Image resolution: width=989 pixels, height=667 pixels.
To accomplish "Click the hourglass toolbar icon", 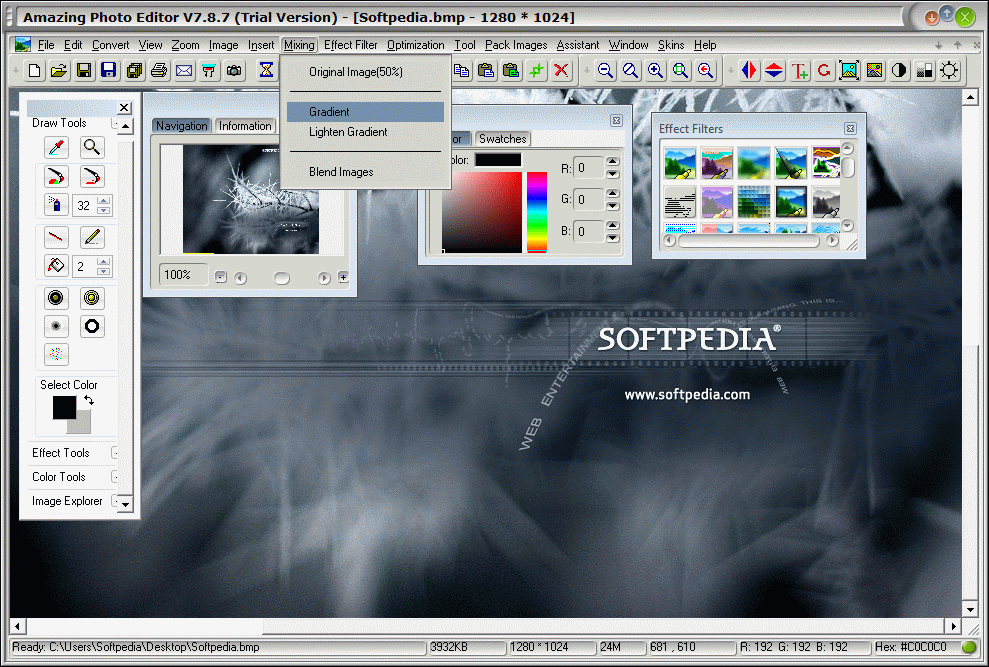I will tap(267, 70).
